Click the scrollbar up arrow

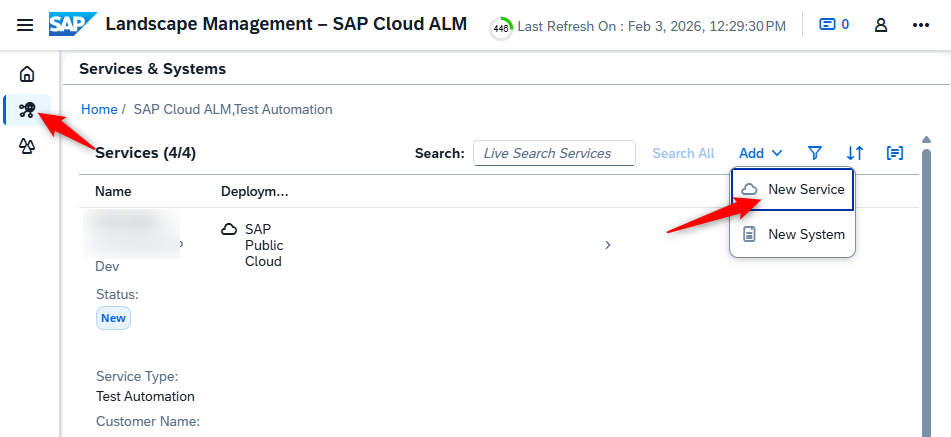coord(926,140)
